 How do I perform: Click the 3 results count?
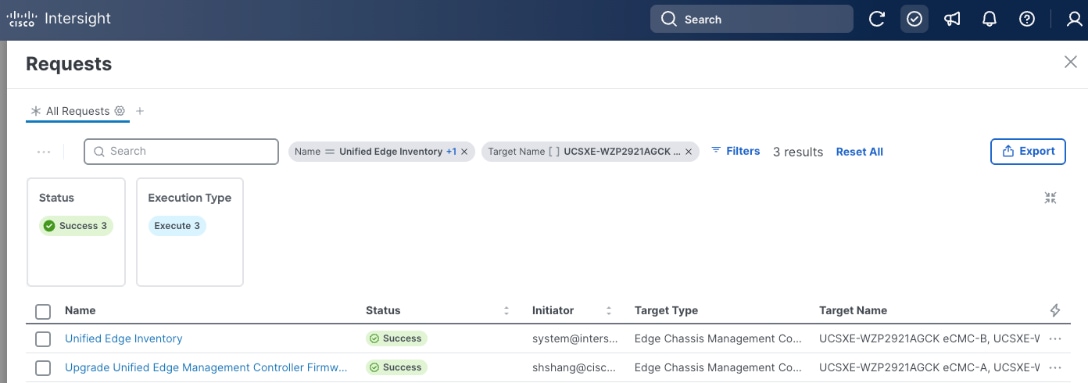click(x=798, y=152)
